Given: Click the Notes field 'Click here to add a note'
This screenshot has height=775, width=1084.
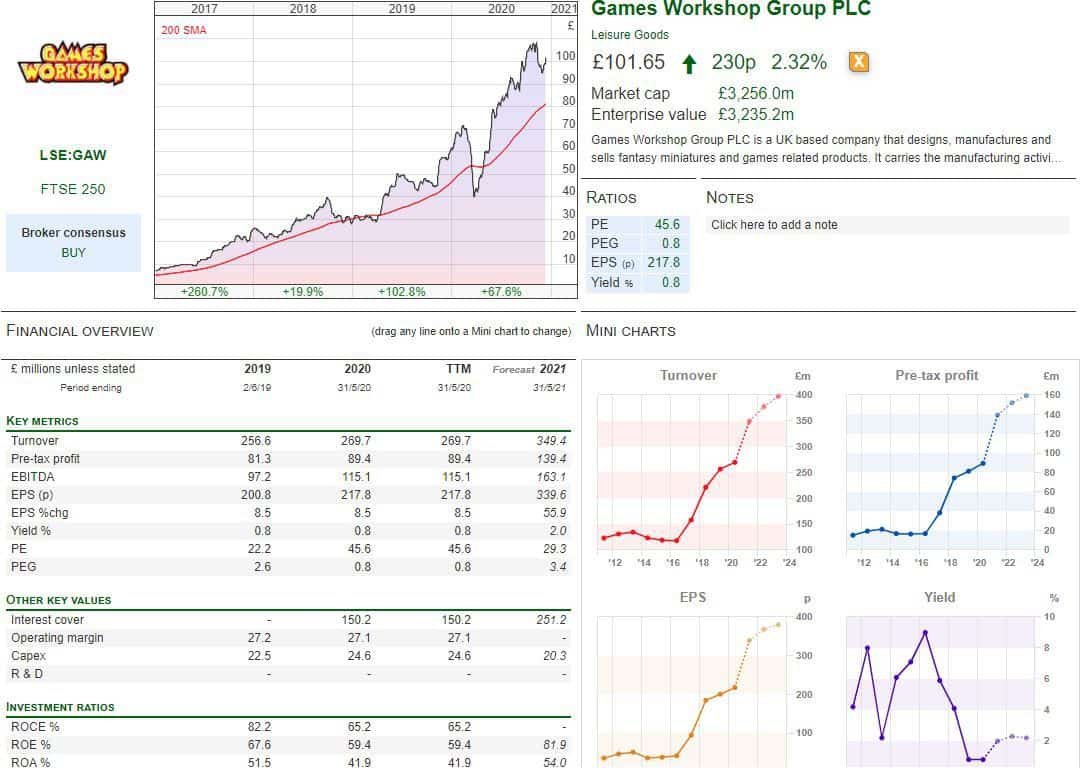Looking at the screenshot, I should (x=888, y=225).
